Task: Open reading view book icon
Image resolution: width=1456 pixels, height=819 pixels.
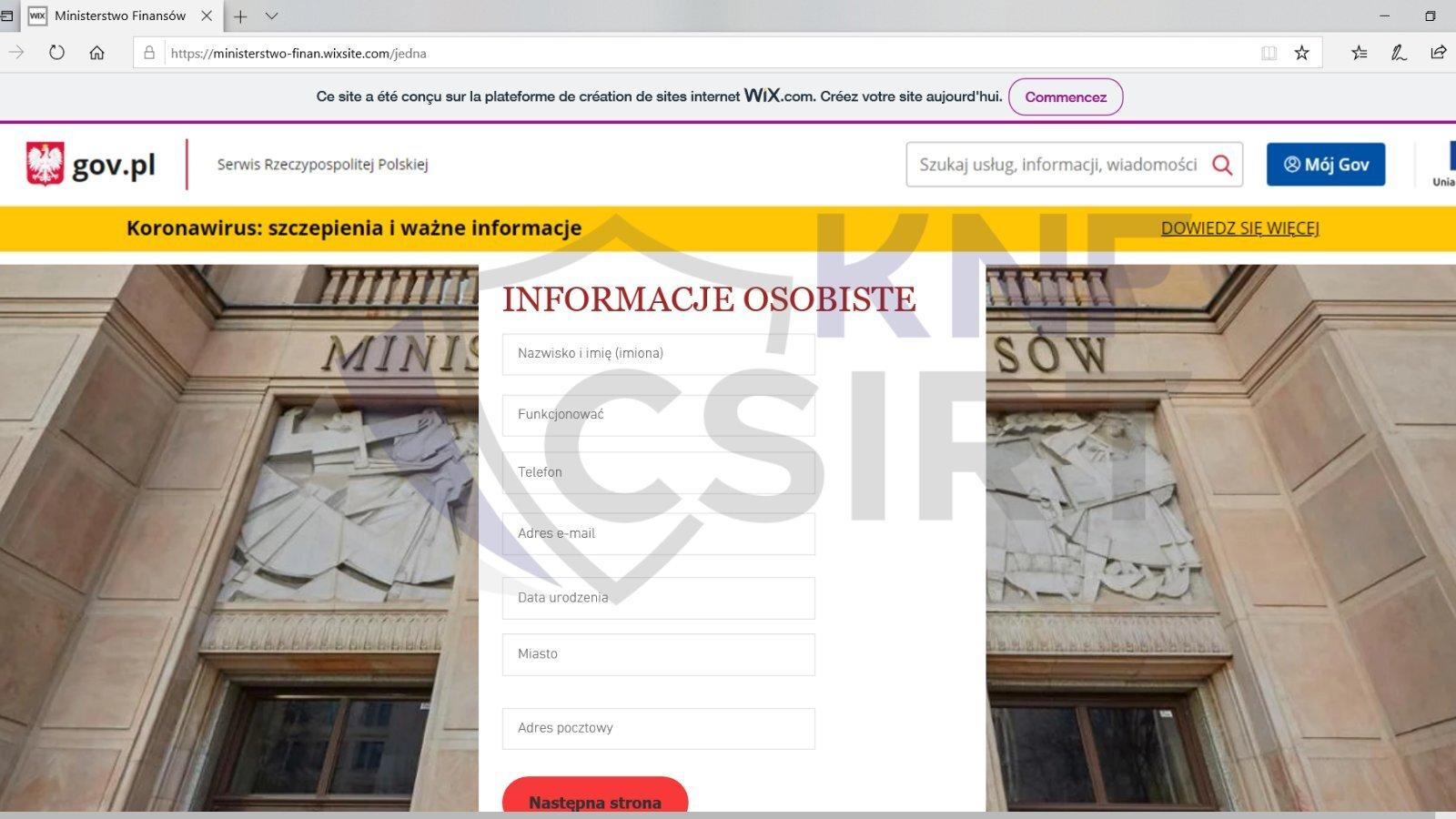Action: 1269,53
